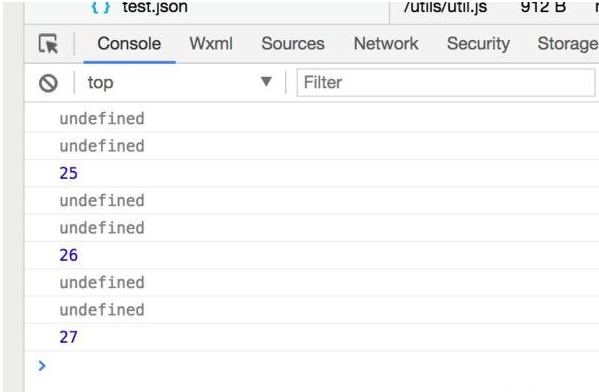This screenshot has width=599, height=392.
Task: Click the console log value 26
Action: (68, 255)
